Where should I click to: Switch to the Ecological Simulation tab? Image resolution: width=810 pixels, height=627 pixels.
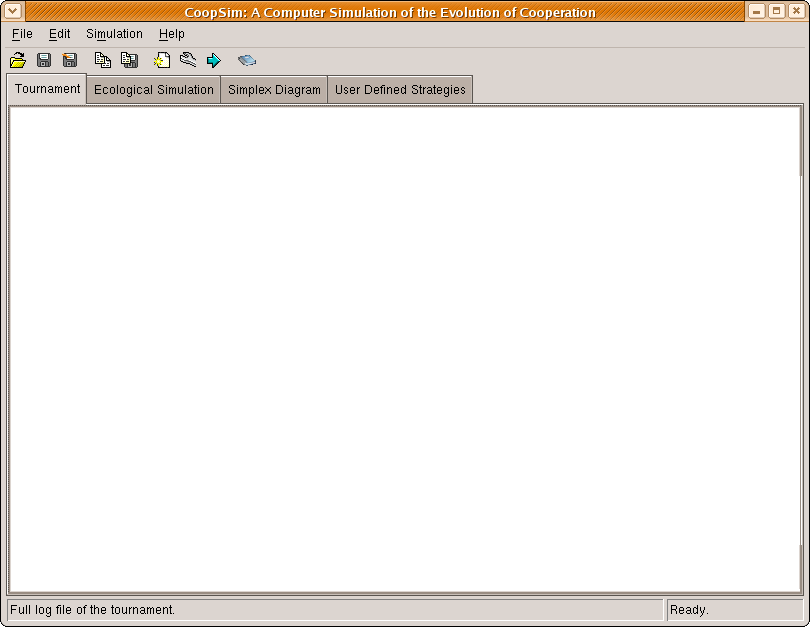[x=154, y=90]
